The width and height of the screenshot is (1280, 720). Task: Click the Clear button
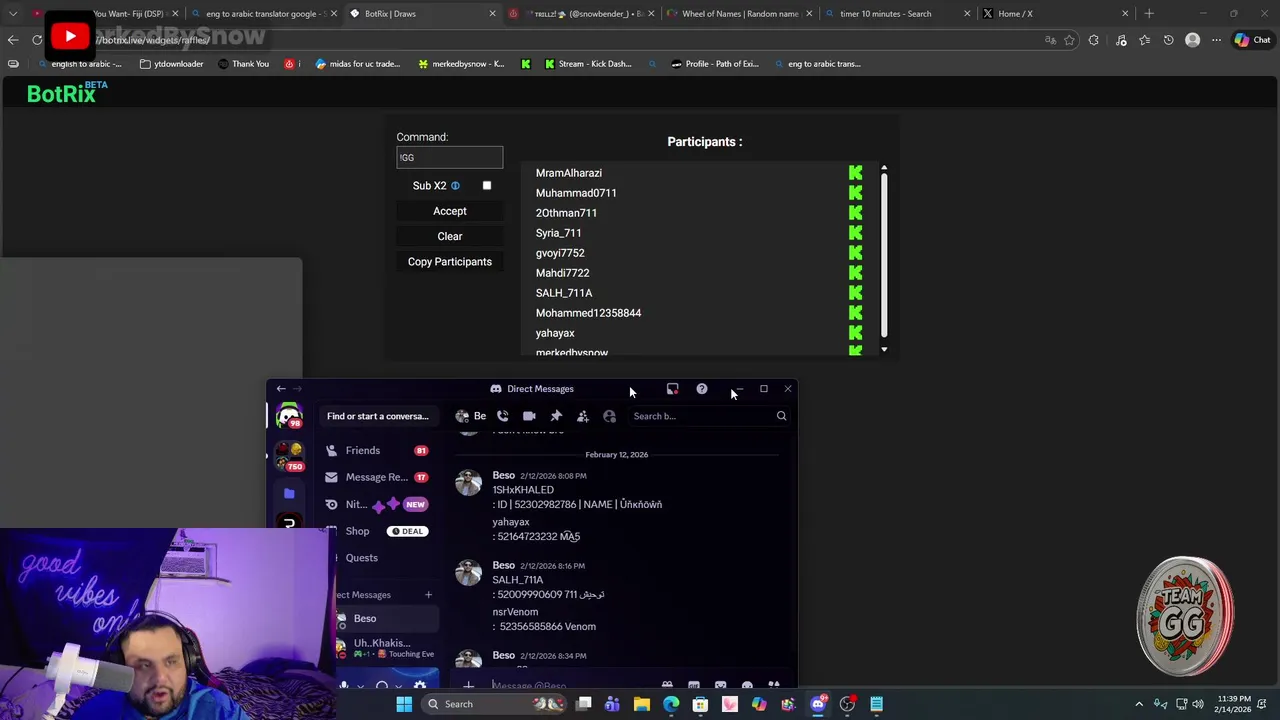pos(450,236)
